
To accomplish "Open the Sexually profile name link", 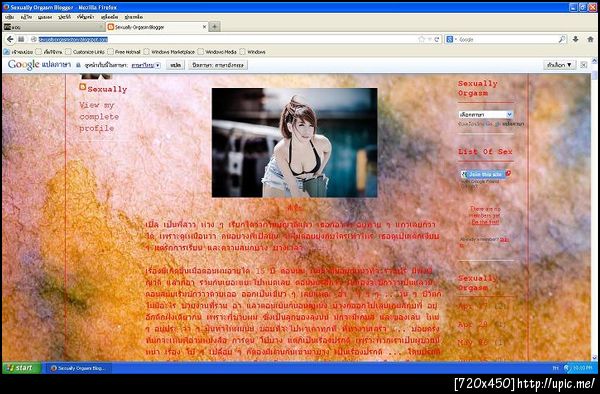I will [x=107, y=90].
